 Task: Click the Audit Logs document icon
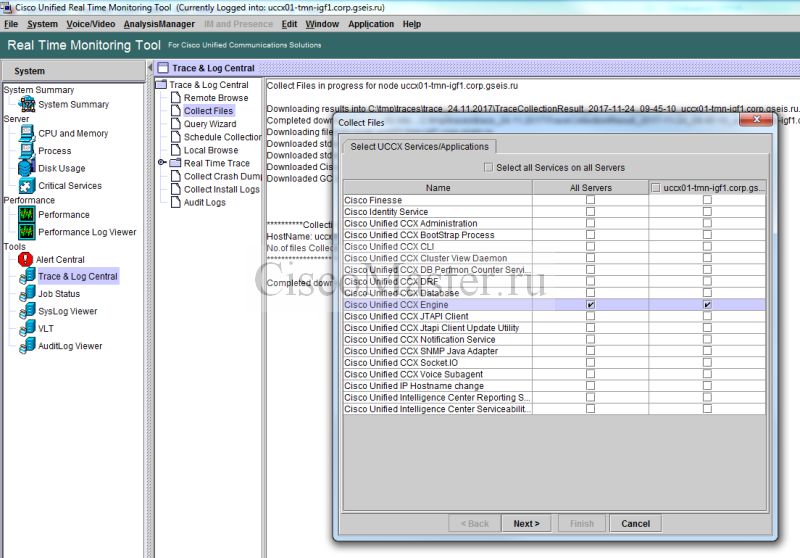pos(176,202)
